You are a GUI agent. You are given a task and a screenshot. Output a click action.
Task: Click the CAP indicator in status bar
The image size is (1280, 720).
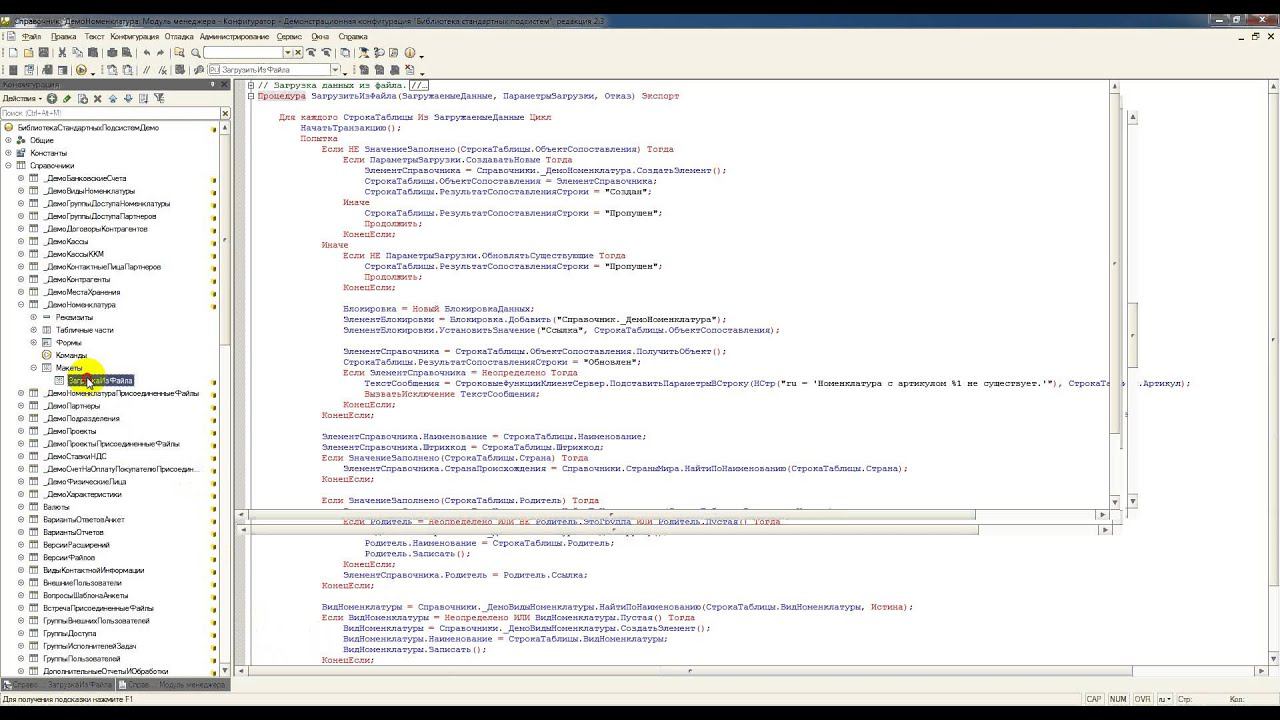(x=1094, y=699)
